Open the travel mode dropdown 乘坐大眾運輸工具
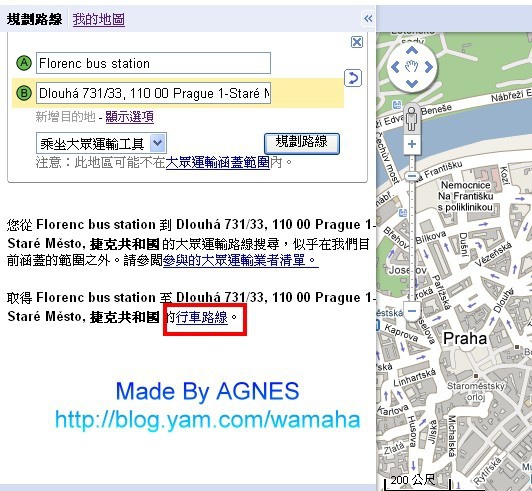This screenshot has width=532, height=491. [101, 143]
